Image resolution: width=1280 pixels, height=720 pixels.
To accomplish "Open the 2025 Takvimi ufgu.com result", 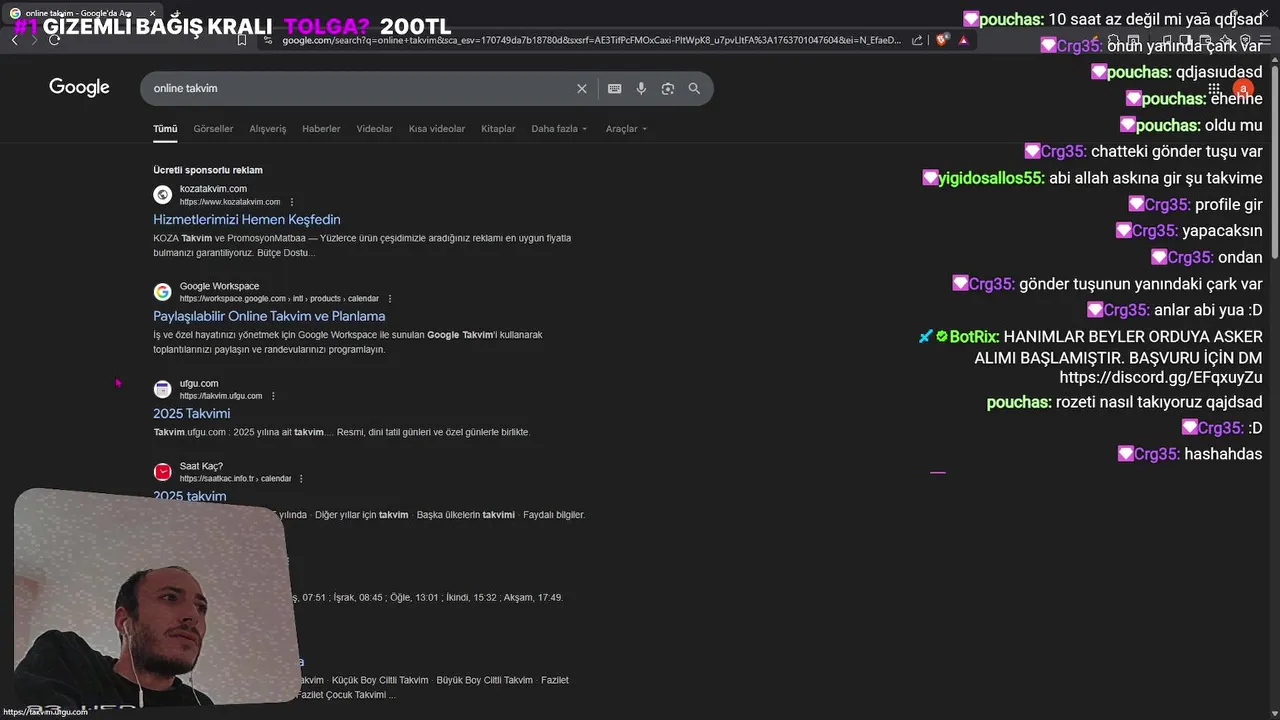I will click(192, 414).
